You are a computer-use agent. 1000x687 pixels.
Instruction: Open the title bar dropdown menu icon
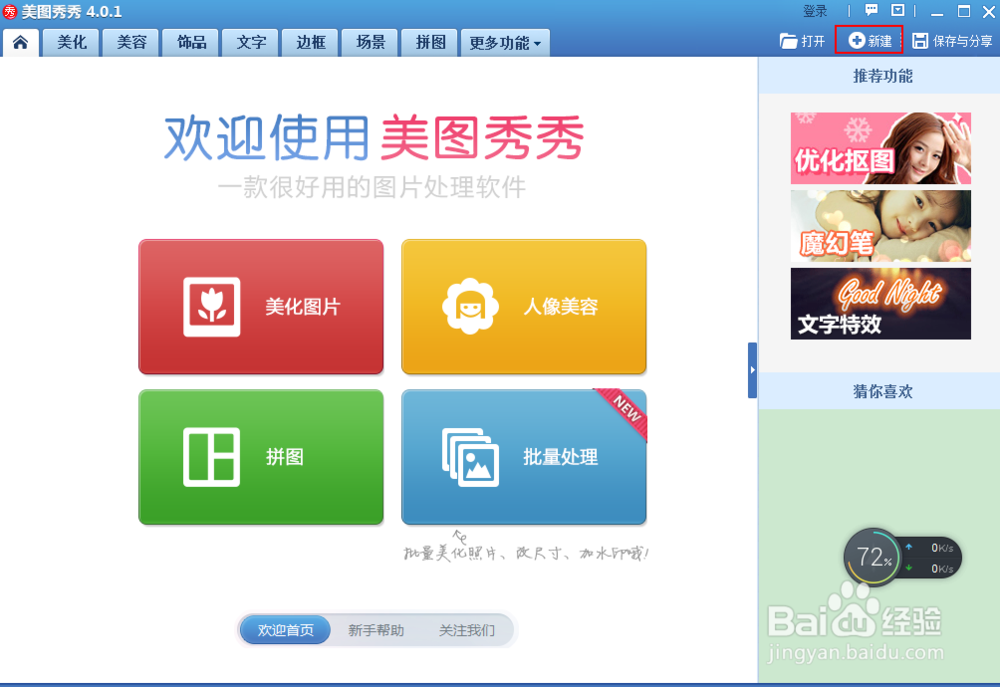[x=897, y=10]
